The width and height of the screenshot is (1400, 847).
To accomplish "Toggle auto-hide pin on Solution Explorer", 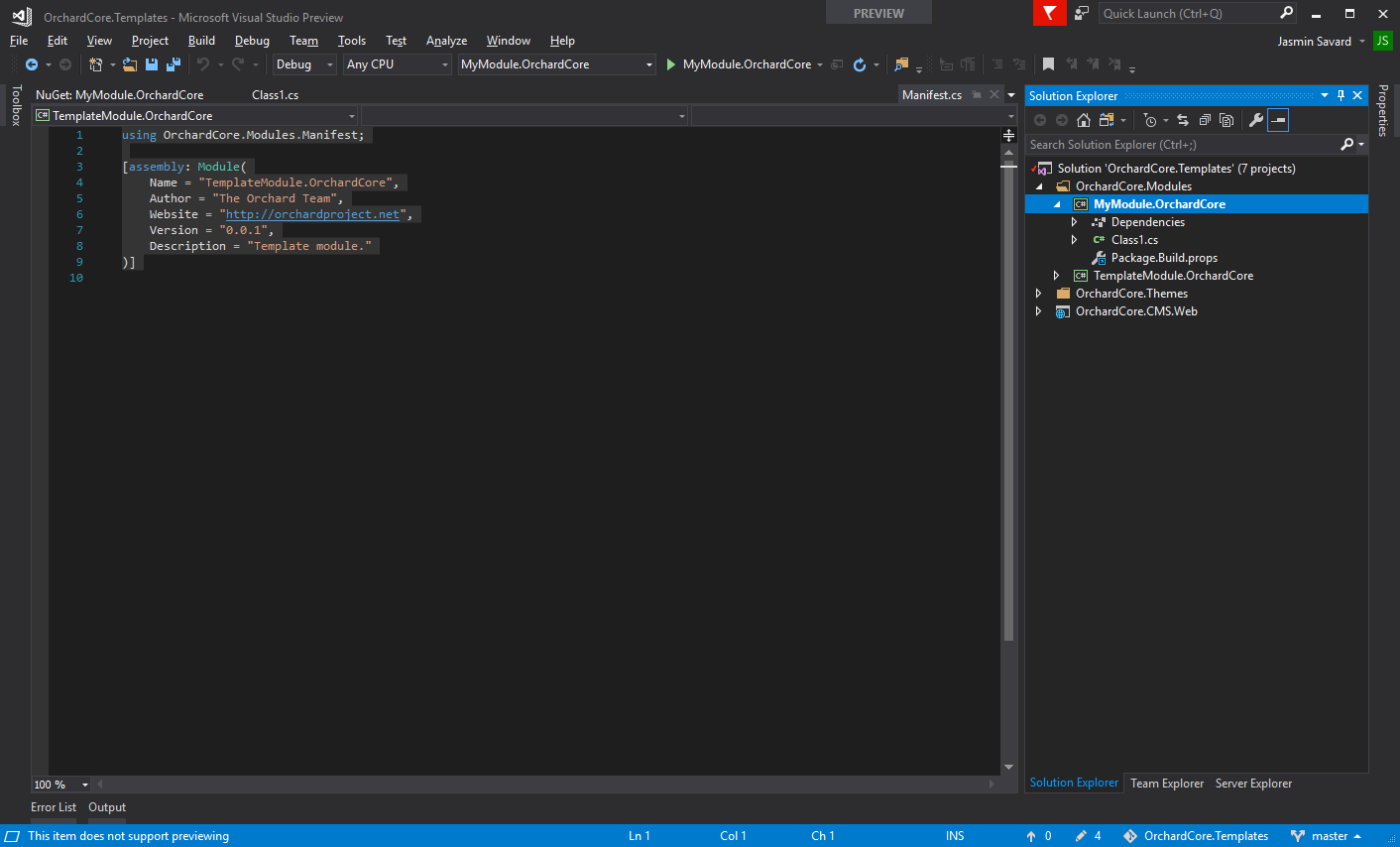I will 1341,95.
